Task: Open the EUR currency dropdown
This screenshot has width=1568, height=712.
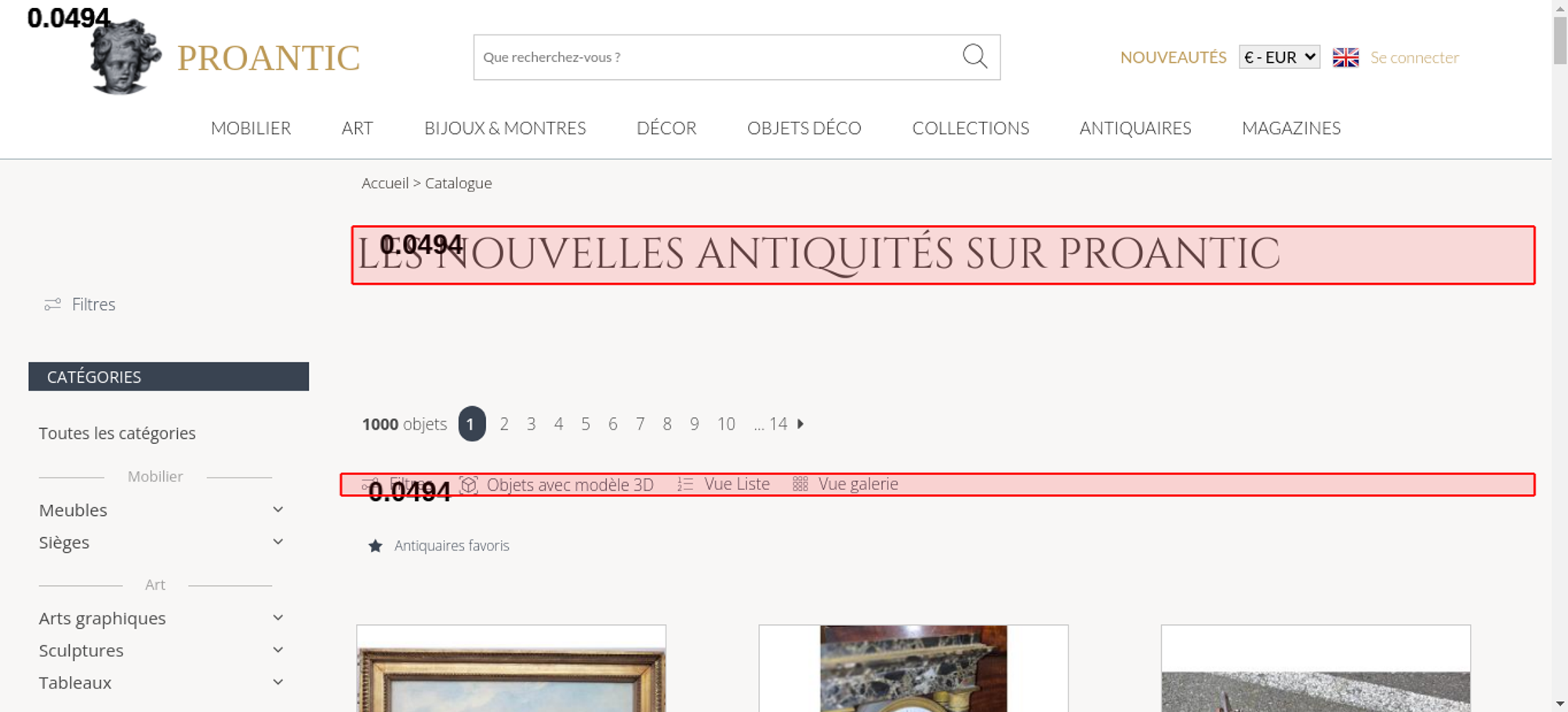Action: (x=1279, y=57)
